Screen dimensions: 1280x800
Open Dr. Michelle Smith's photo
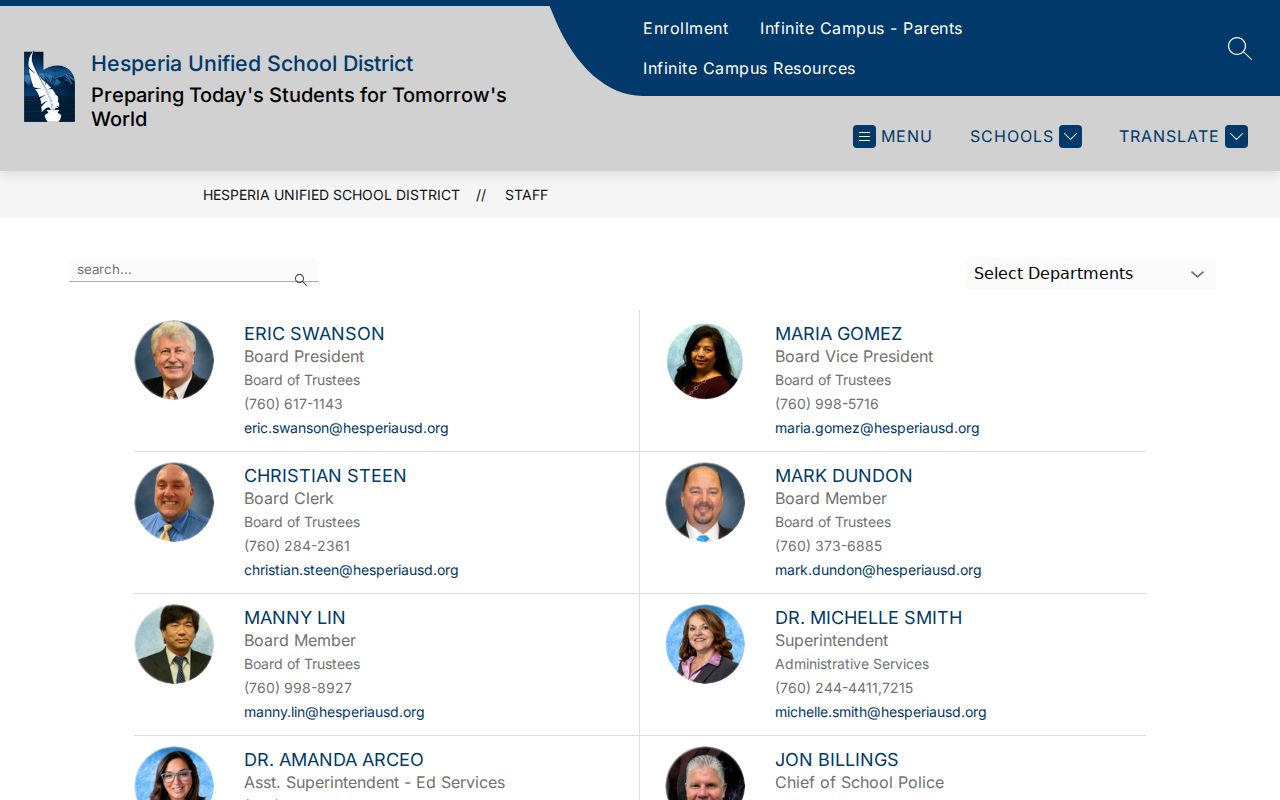pos(705,644)
